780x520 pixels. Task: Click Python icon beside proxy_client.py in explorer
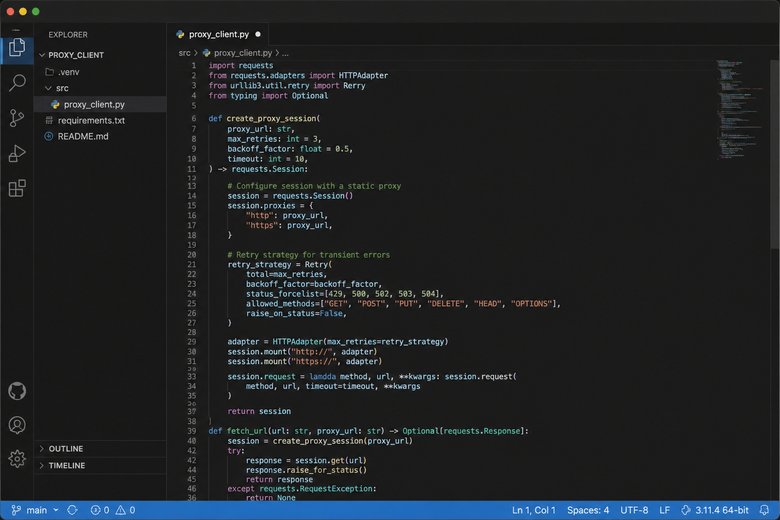pyautogui.click(x=55, y=104)
